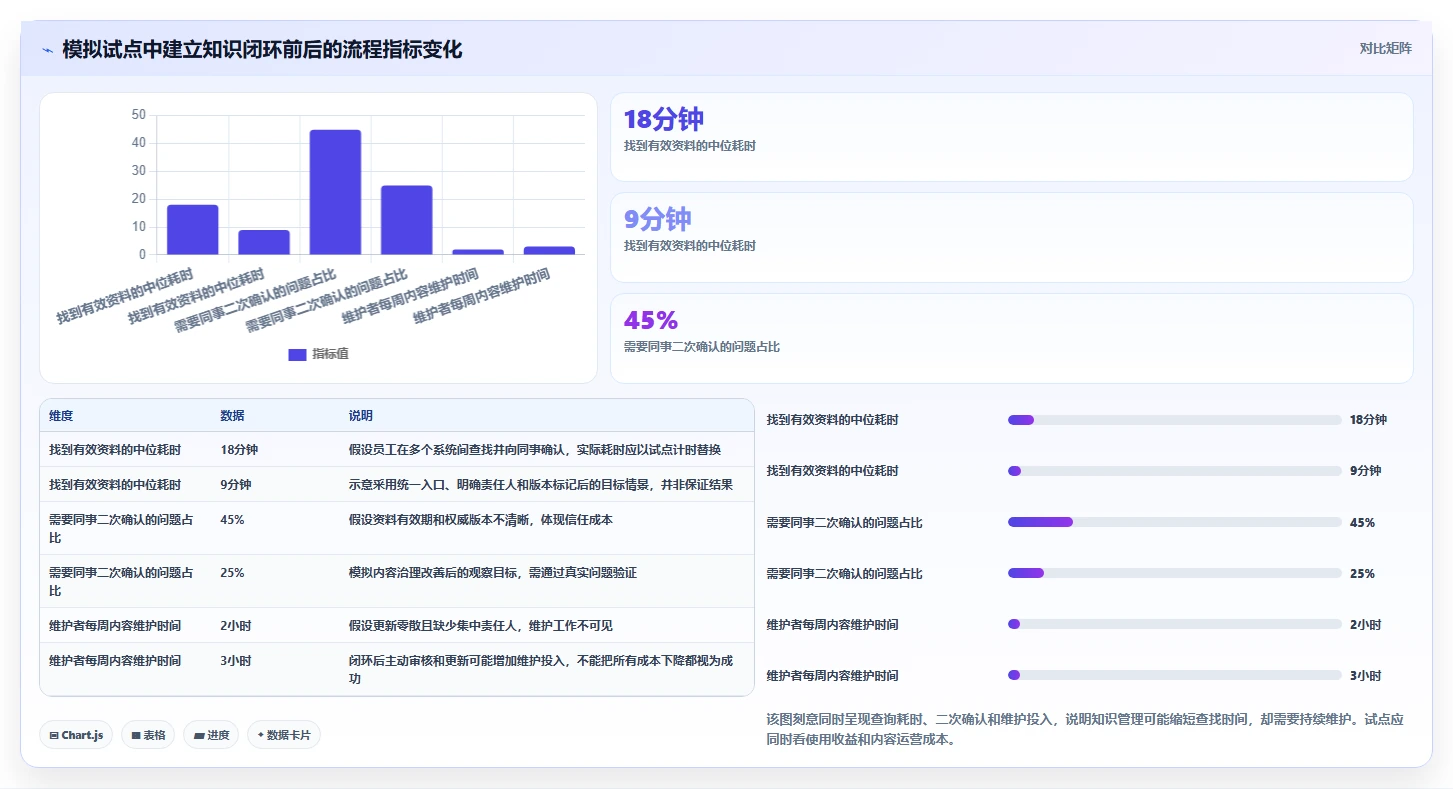
Task: Select the 表格 tag pill
Action: coord(148,735)
